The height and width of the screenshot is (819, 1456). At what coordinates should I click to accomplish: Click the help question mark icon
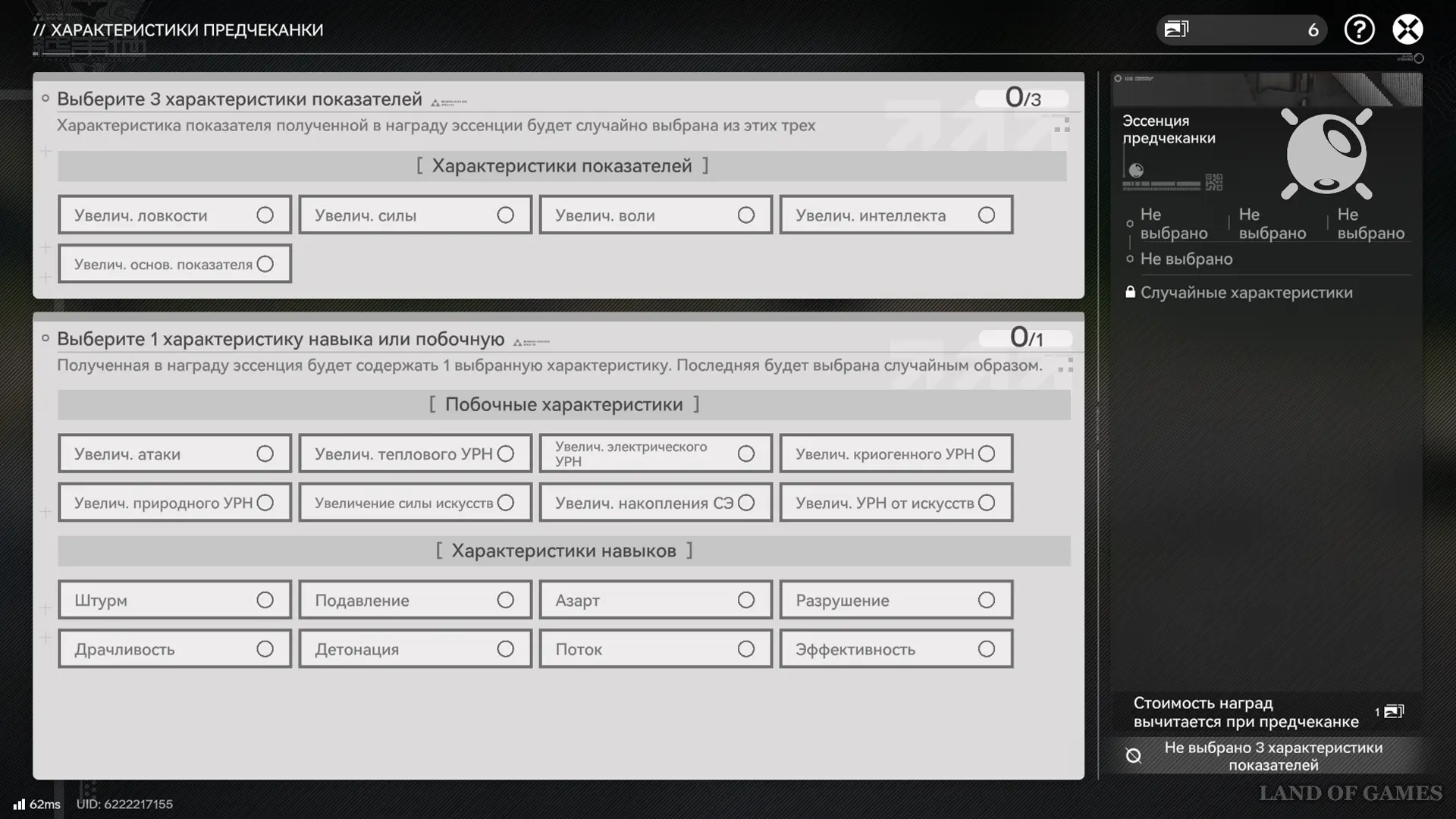pos(1359,30)
